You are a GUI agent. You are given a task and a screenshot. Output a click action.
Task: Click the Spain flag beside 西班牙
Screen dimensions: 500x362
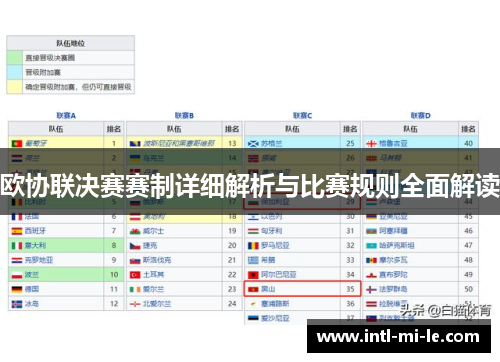click(17, 231)
